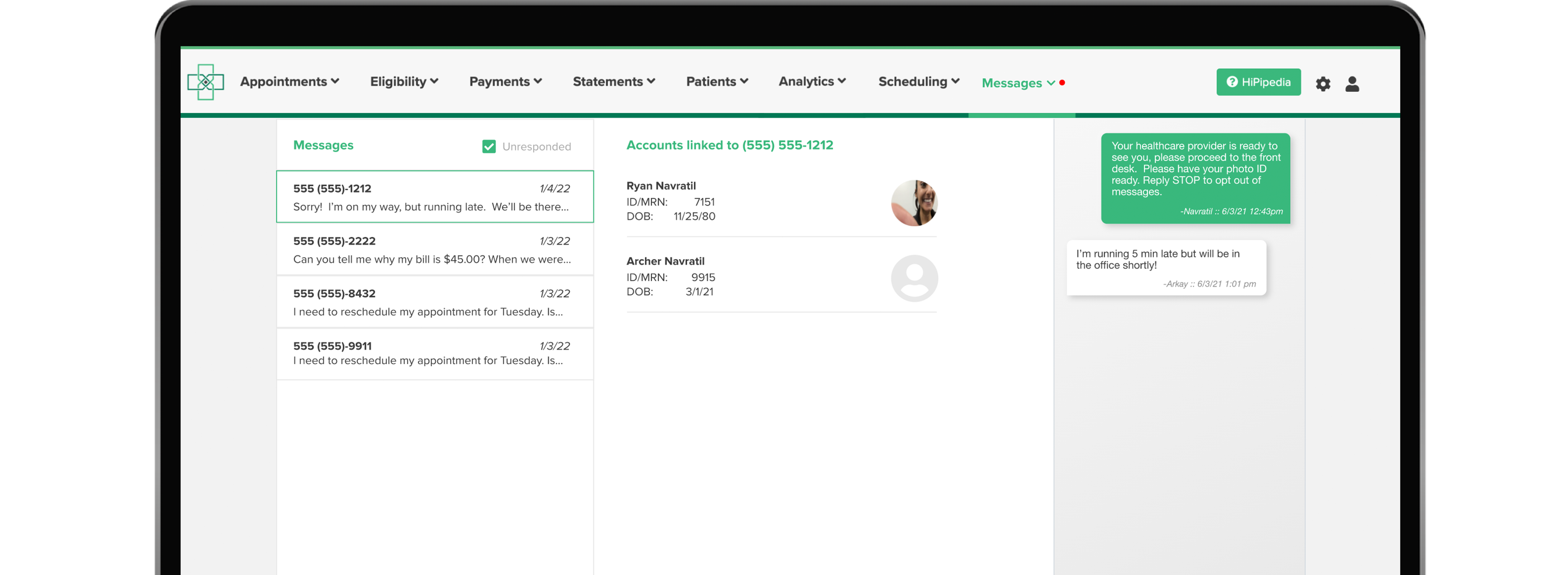Click Archer Navratil's placeholder avatar
This screenshot has height=575, width=1568.
click(x=914, y=278)
